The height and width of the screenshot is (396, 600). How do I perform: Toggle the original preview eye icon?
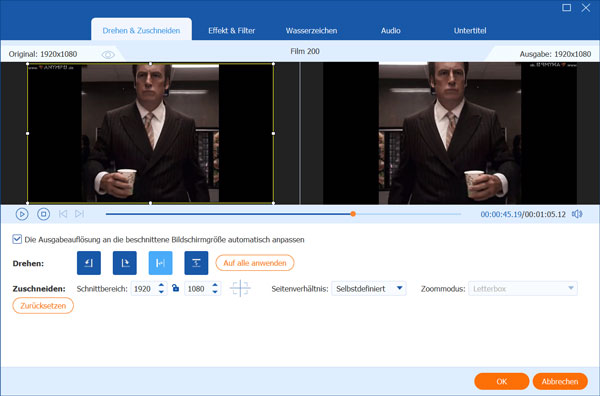point(108,55)
